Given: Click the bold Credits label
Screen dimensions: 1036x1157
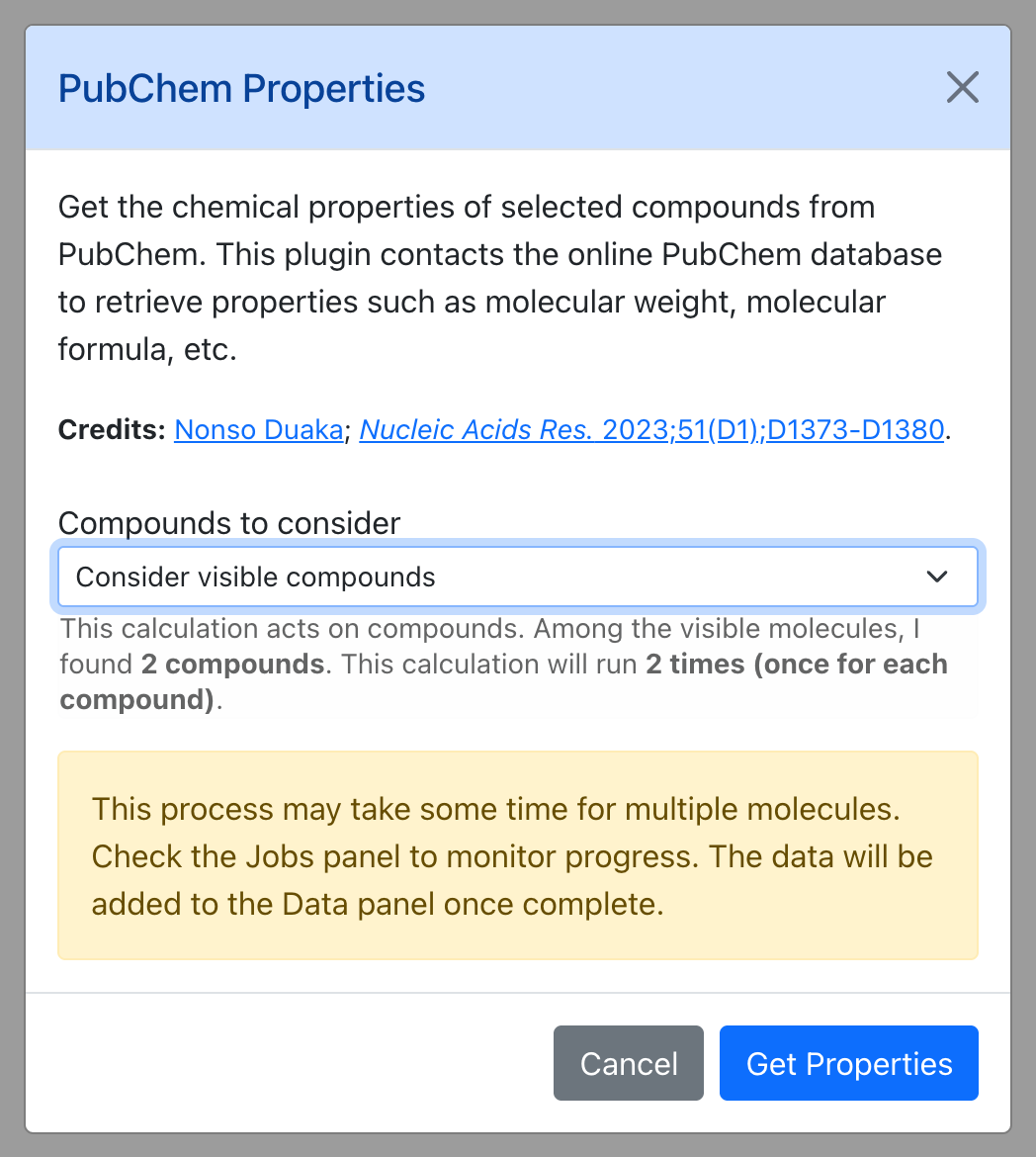Looking at the screenshot, I should click(x=112, y=429).
